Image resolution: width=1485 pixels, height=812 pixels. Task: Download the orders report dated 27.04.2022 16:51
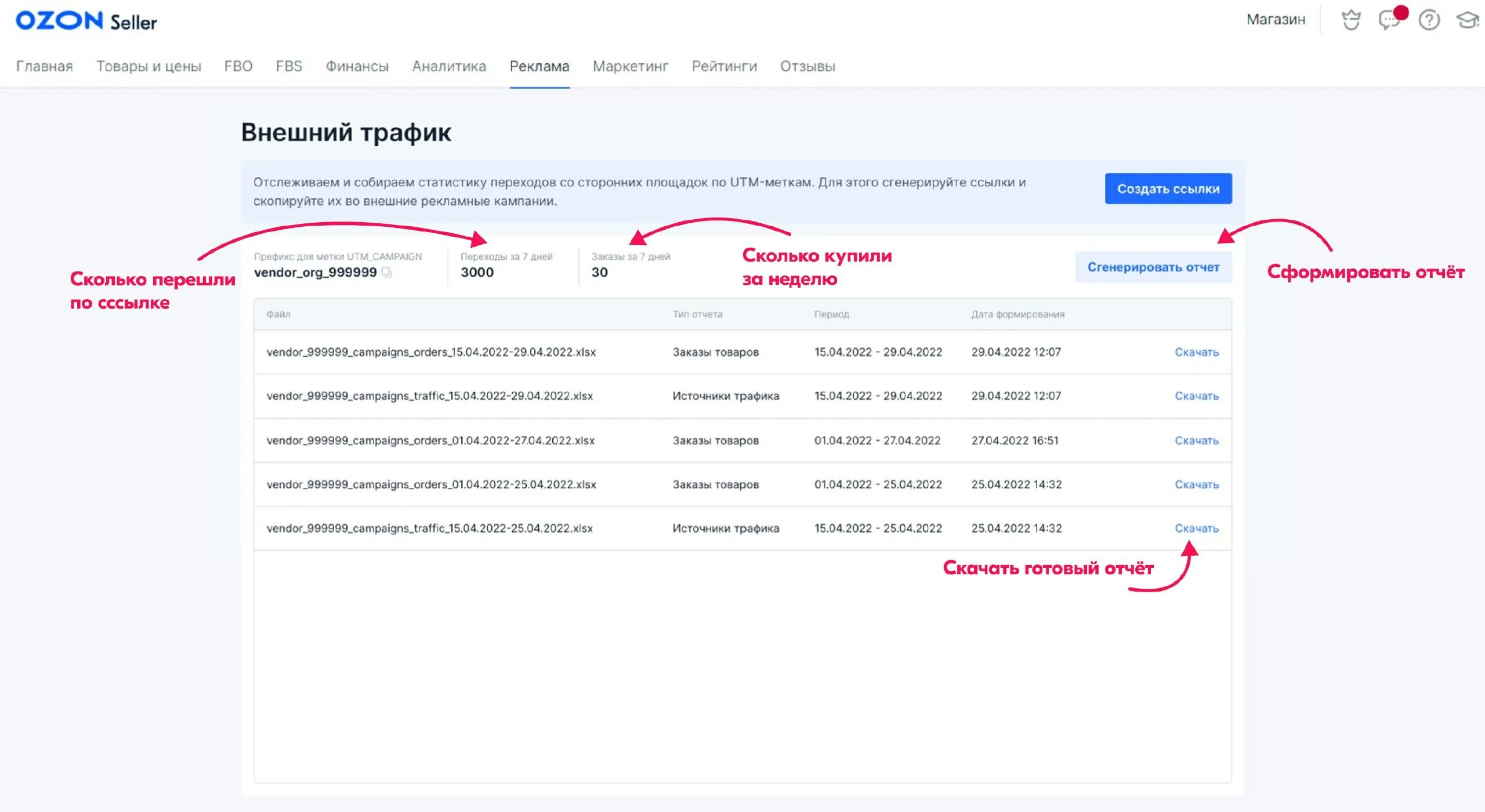pyautogui.click(x=1196, y=441)
